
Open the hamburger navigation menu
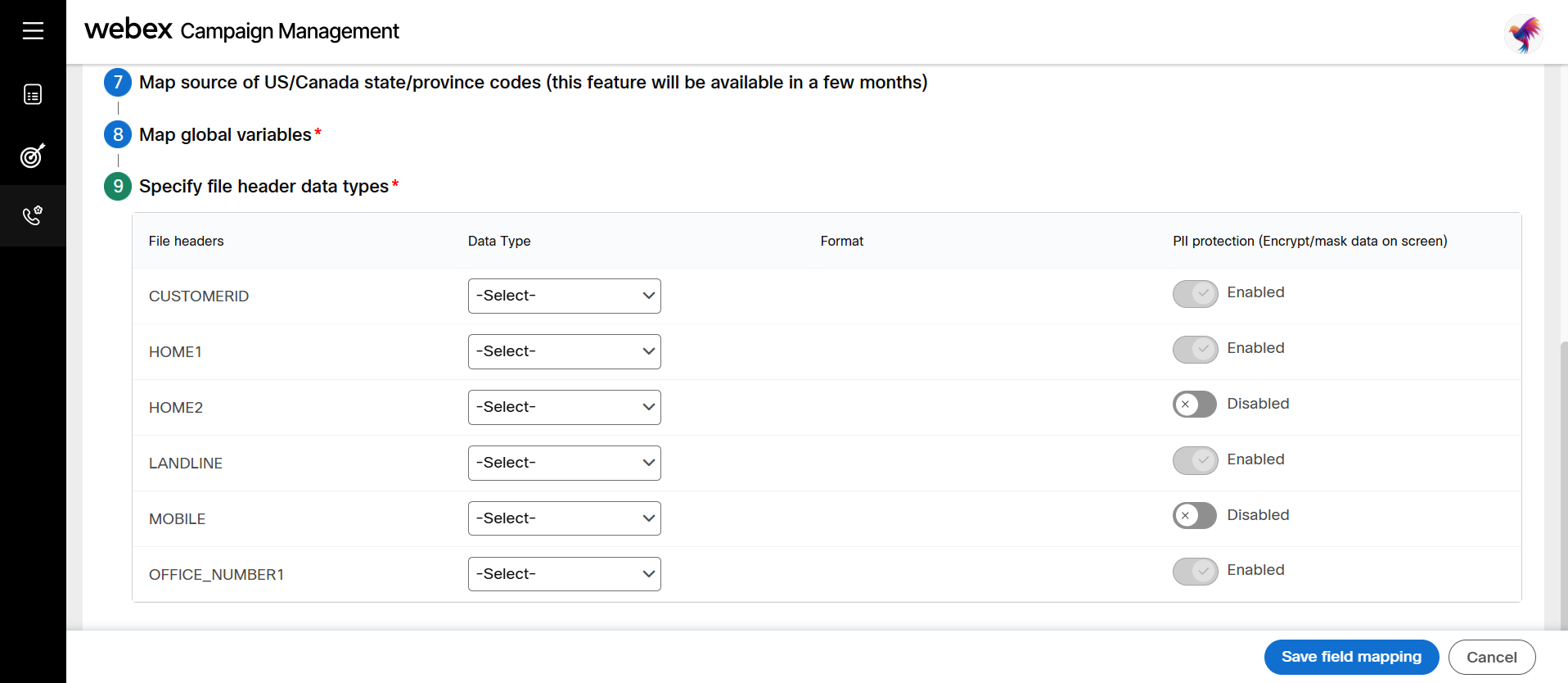pos(33,31)
